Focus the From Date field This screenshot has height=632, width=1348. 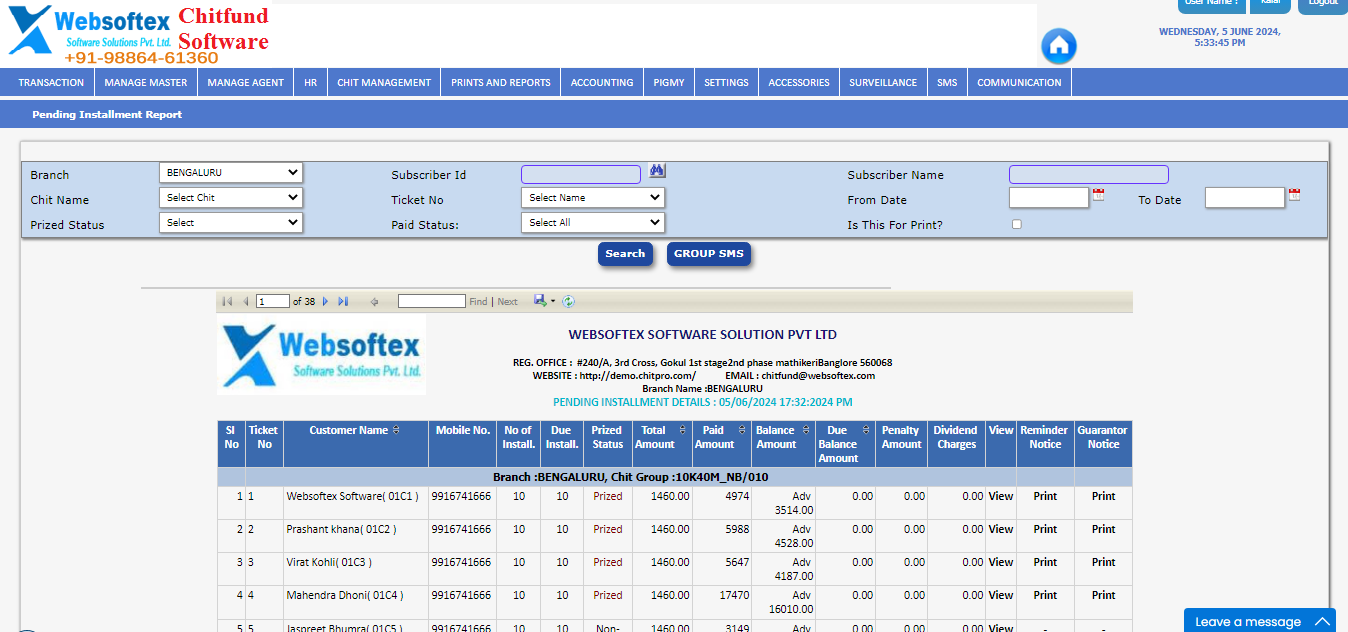(x=1049, y=197)
